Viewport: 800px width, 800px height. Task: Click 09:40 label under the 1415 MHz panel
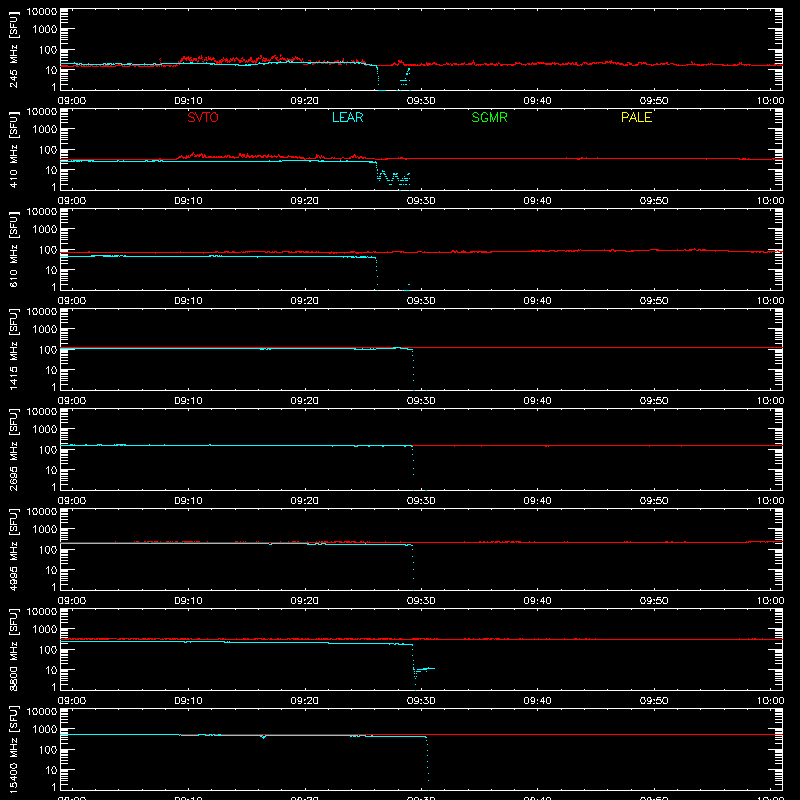(x=537, y=401)
